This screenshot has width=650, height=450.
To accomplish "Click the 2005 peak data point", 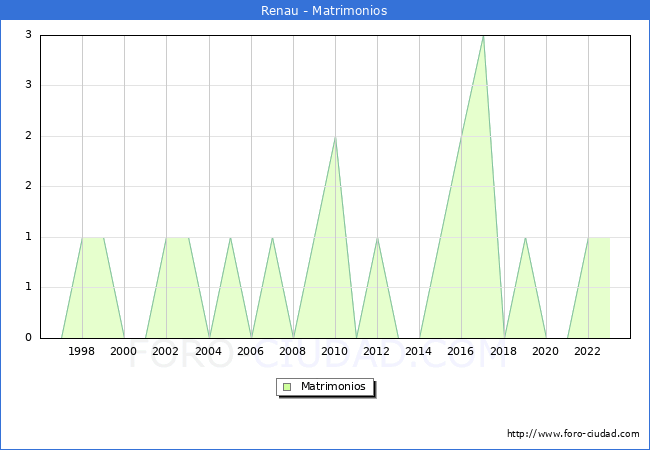I will [230, 238].
